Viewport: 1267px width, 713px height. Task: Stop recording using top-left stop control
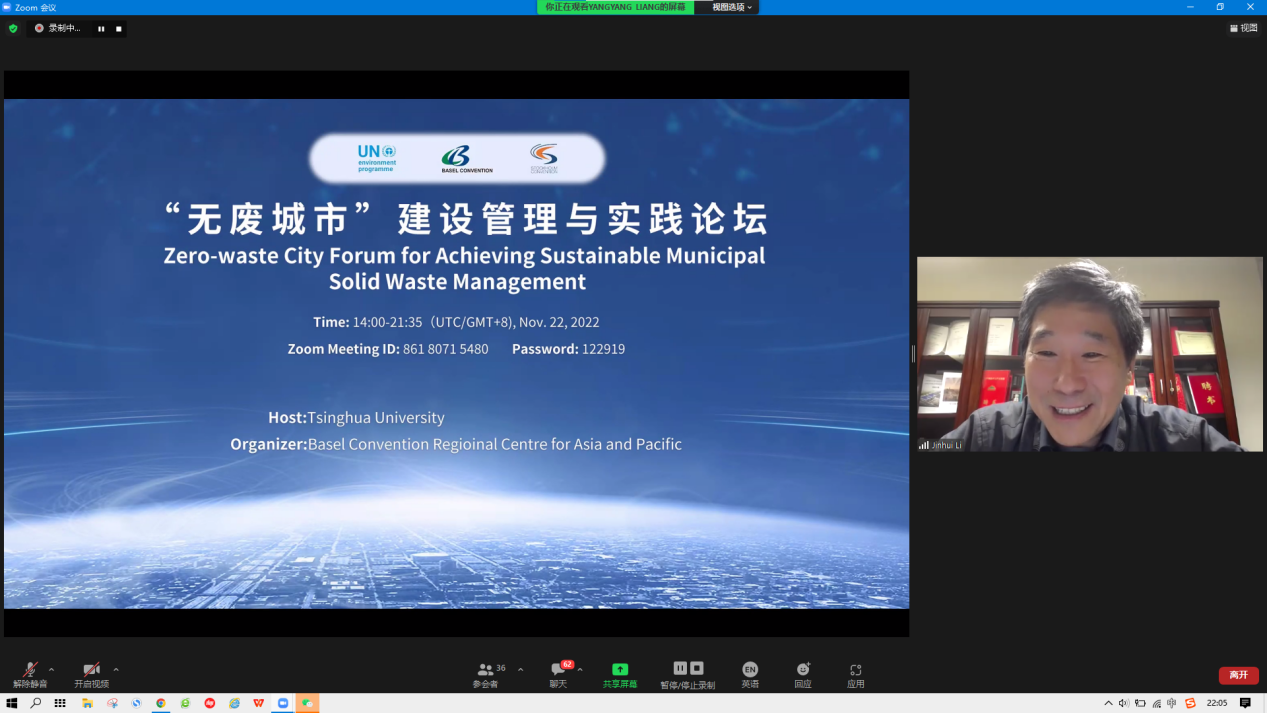(x=118, y=29)
